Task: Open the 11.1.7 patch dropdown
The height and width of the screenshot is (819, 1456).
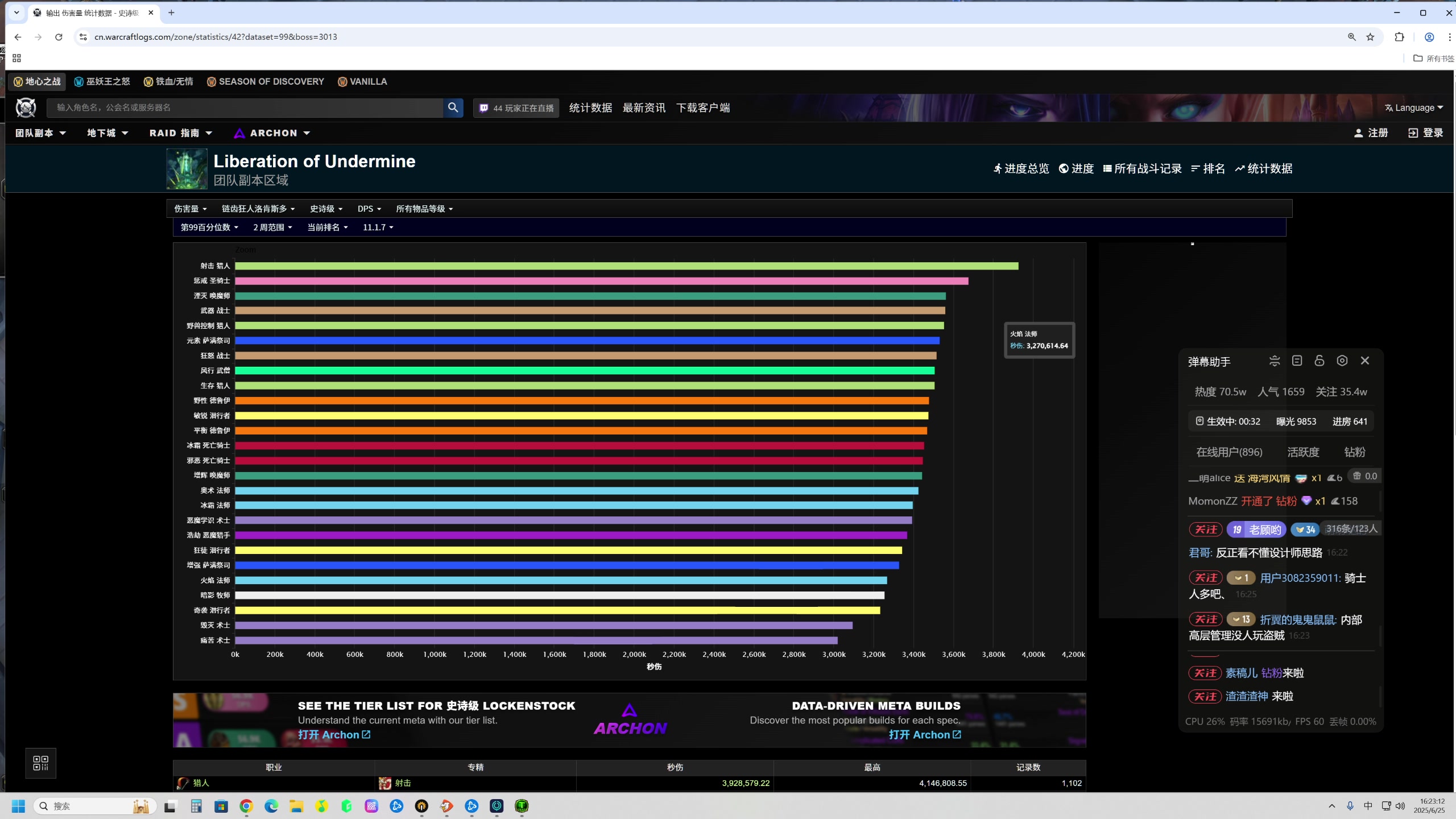Action: pos(378,227)
